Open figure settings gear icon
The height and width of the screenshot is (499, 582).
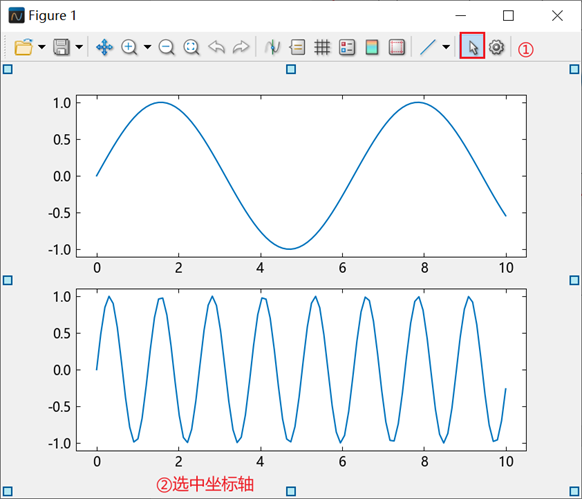click(496, 48)
